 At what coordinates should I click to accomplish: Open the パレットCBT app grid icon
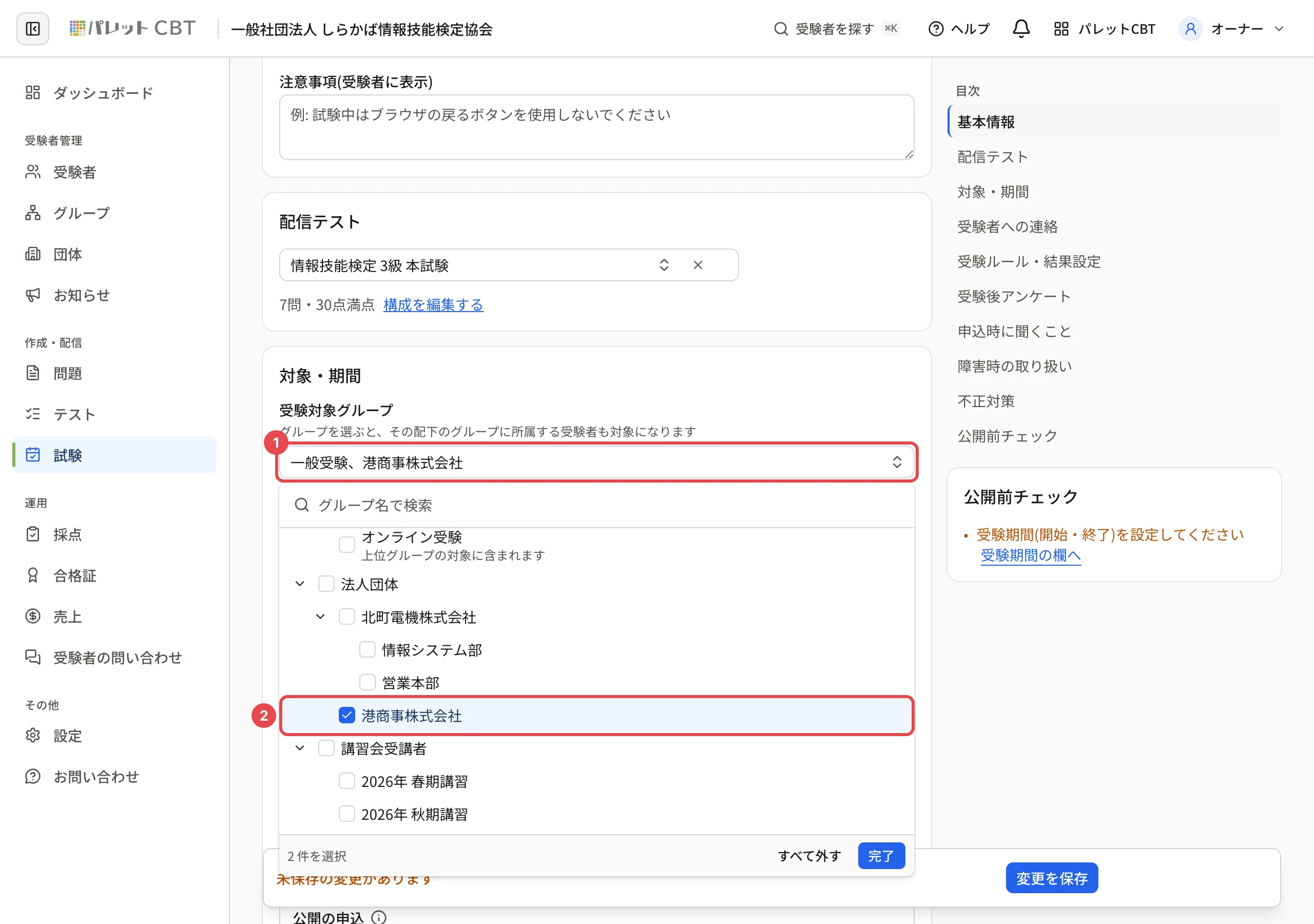click(x=1061, y=29)
